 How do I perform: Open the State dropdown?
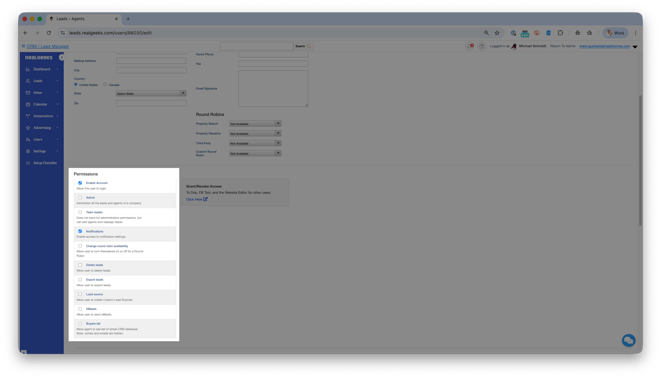pos(151,94)
